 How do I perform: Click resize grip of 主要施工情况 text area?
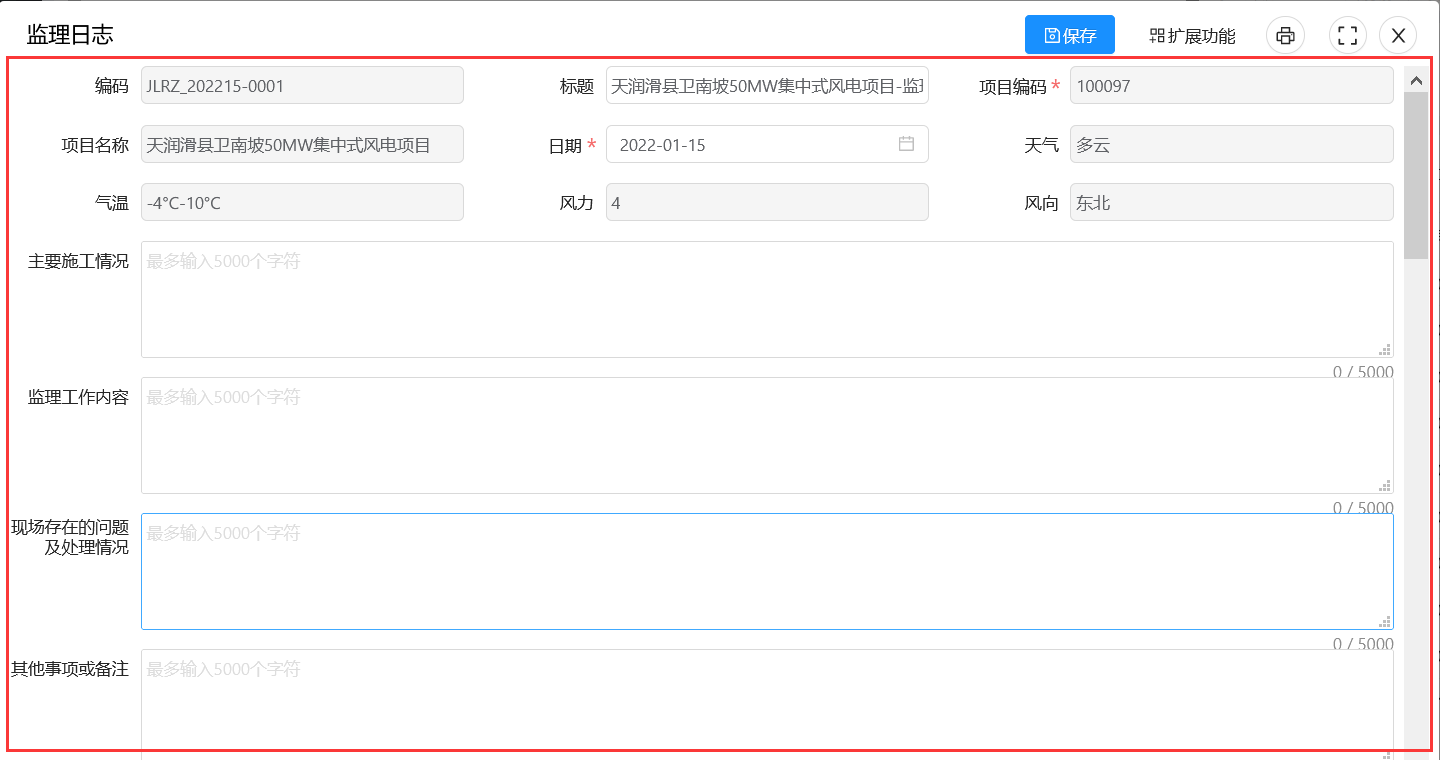pyautogui.click(x=1385, y=349)
